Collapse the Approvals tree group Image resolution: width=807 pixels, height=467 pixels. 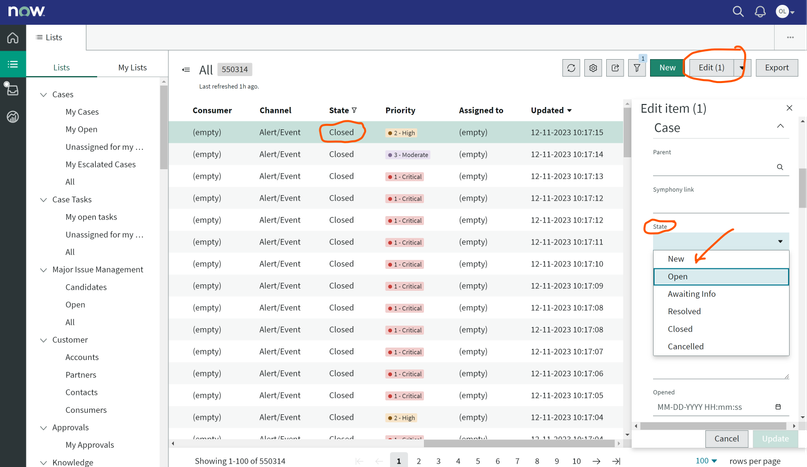pyautogui.click(x=44, y=428)
